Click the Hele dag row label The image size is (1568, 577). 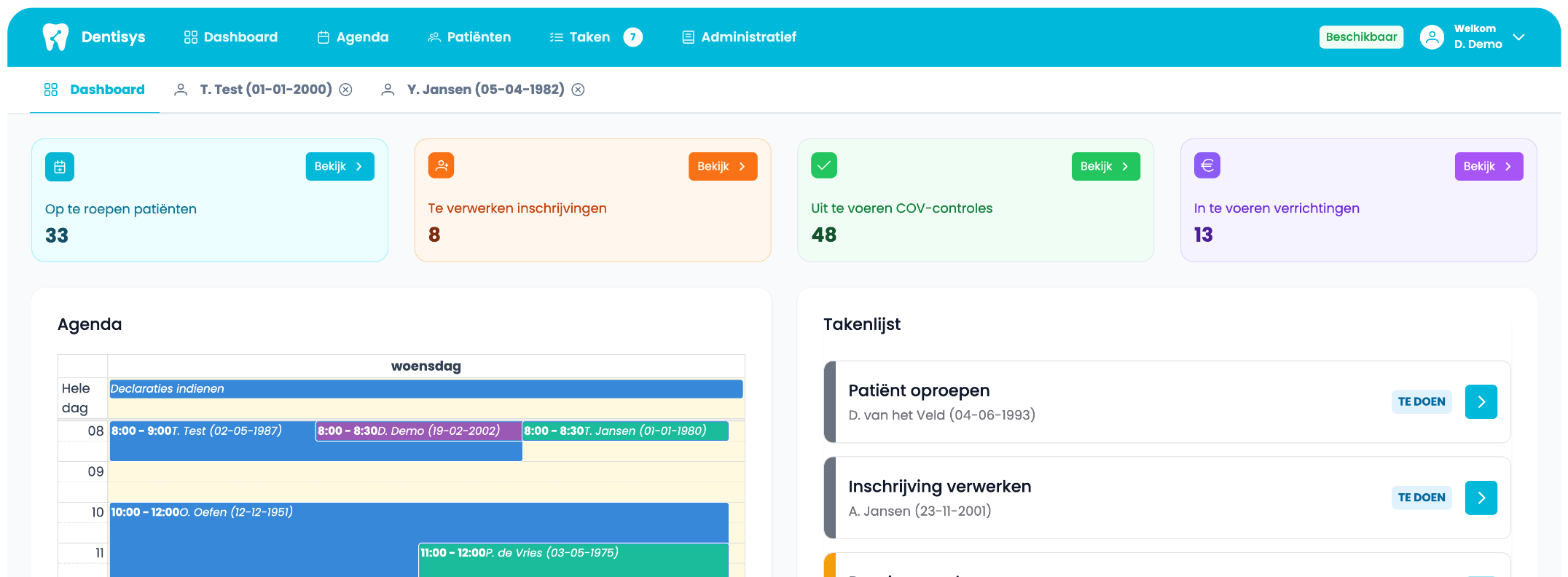click(76, 398)
